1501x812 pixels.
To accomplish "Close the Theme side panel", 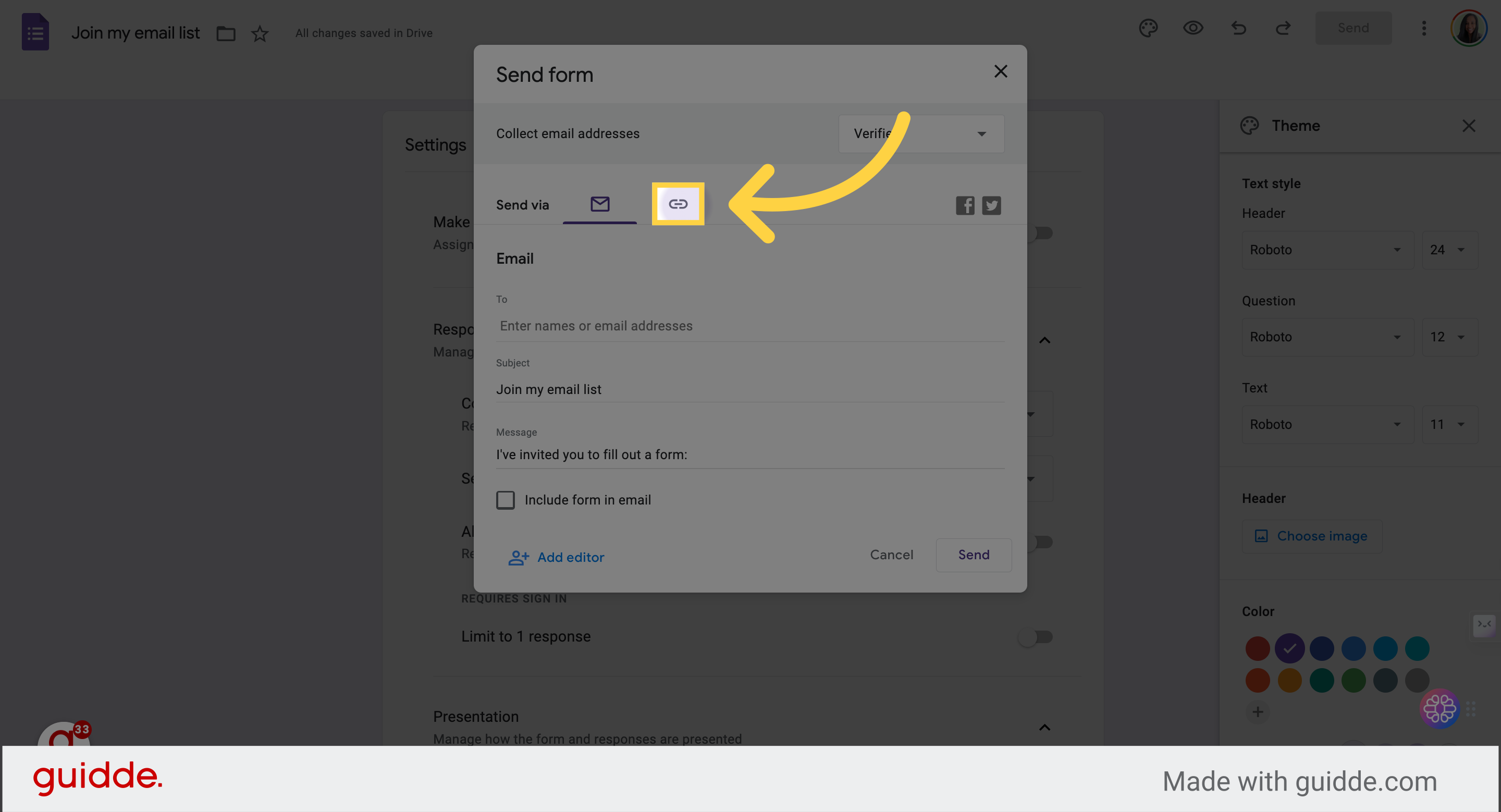I will pos(1468,126).
